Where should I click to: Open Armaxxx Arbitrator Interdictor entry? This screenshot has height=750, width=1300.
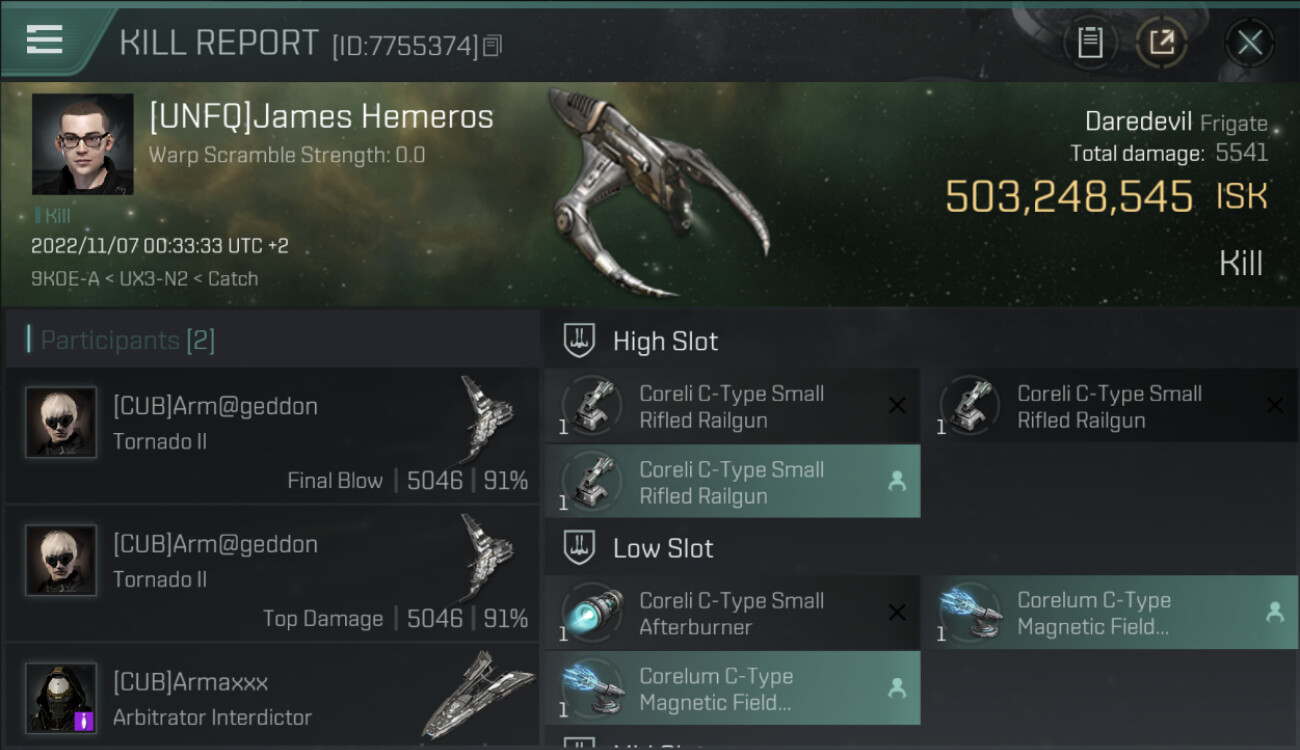pos(272,696)
